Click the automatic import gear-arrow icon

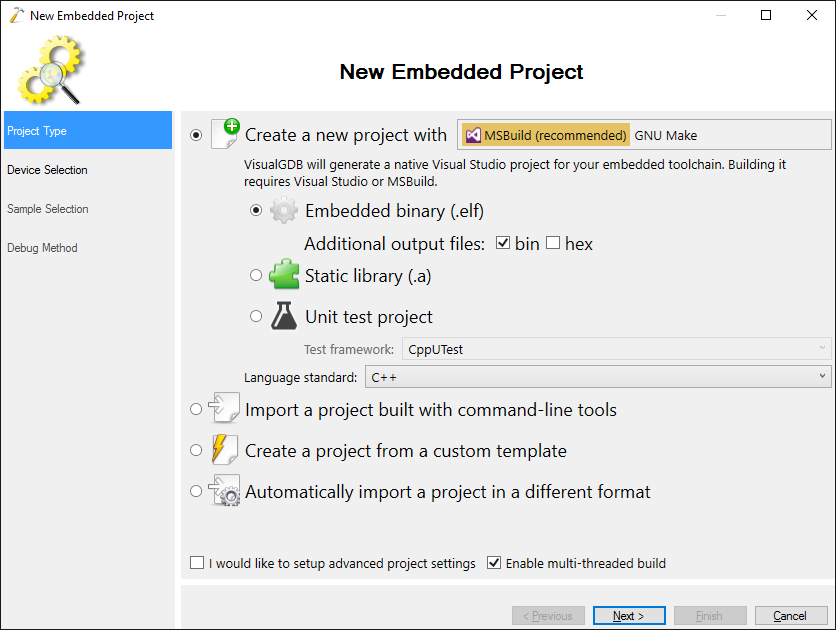(224, 490)
